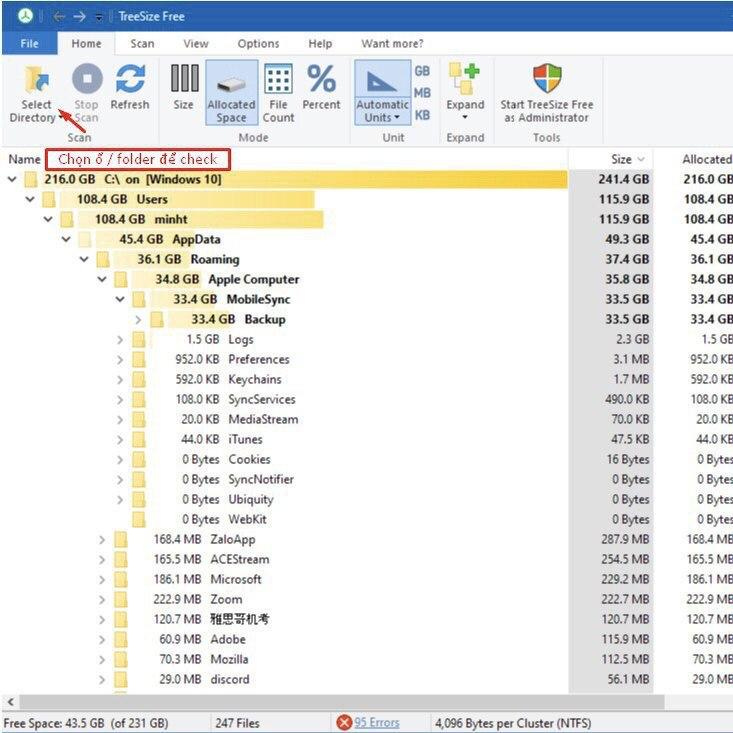Screen dimensions: 733x733
Task: Collapse the Roaming folder node
Action: click(x=84, y=259)
